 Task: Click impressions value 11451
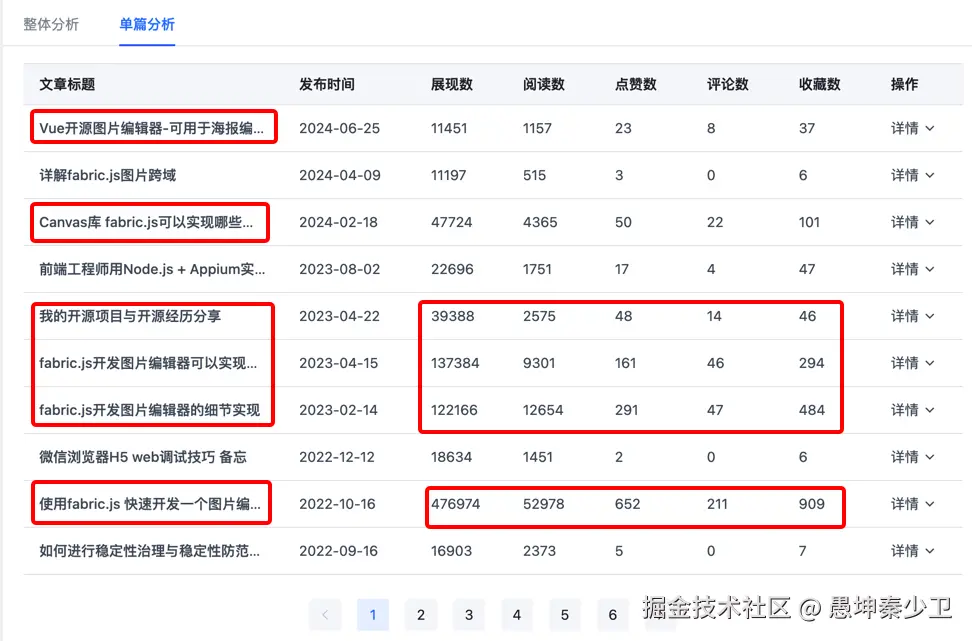[x=449, y=128]
